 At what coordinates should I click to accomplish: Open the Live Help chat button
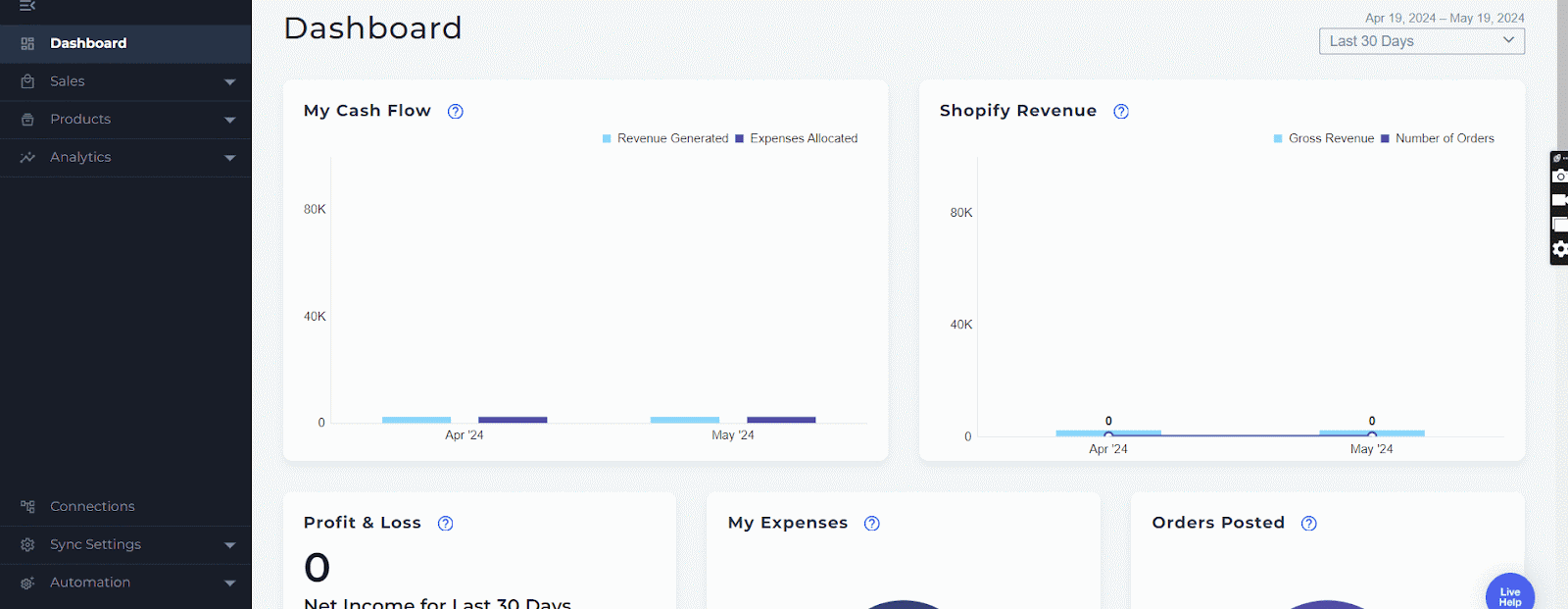click(1509, 594)
